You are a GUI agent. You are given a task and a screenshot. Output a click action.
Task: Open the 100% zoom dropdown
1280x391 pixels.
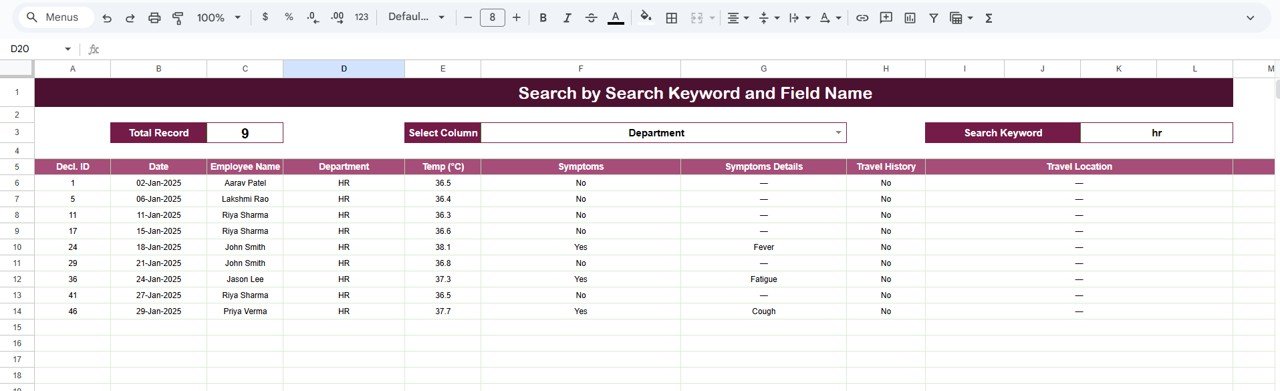(218, 18)
